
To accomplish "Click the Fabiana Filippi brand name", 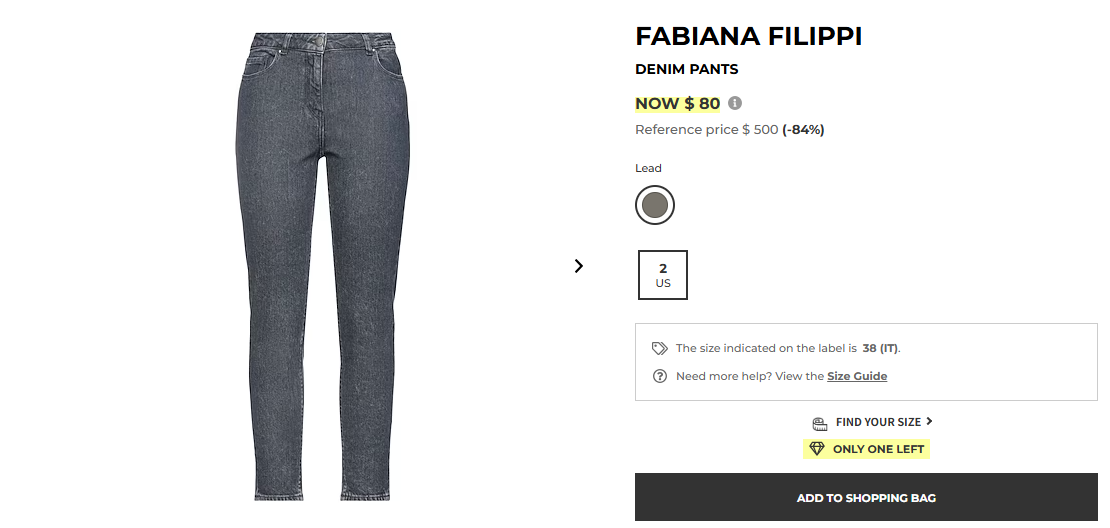I will pos(748,37).
